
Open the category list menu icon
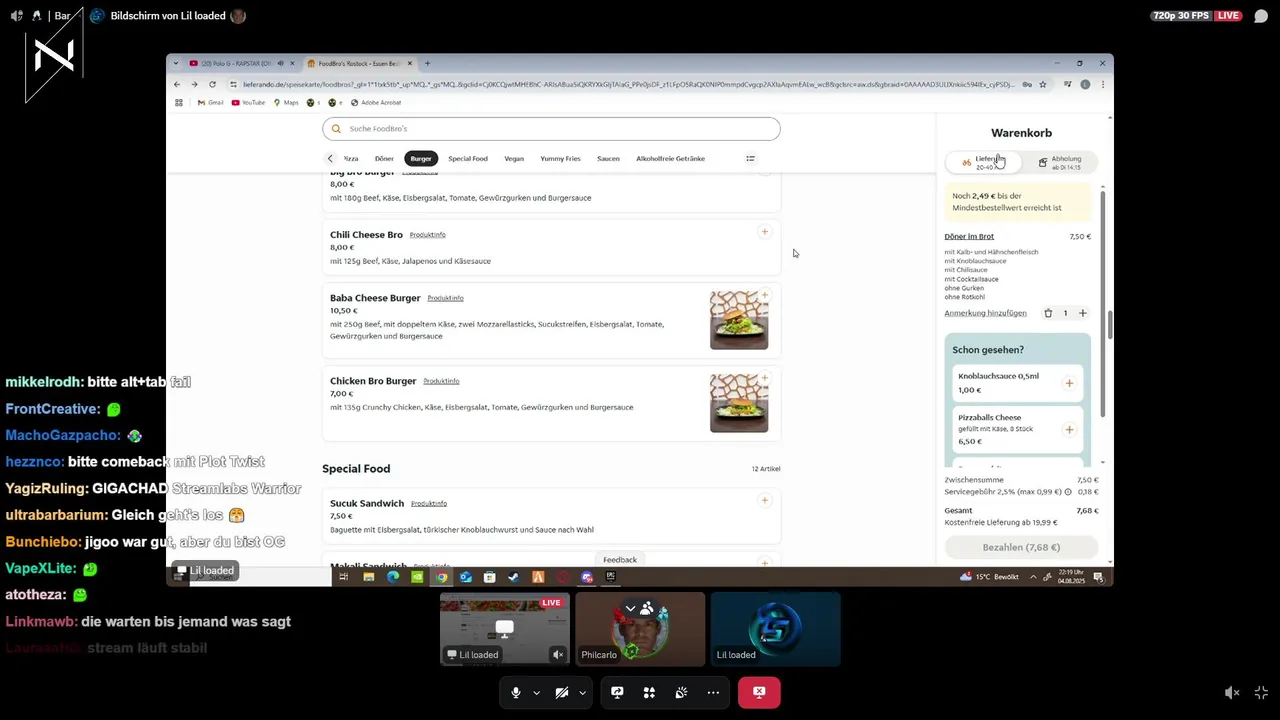pyautogui.click(x=750, y=158)
